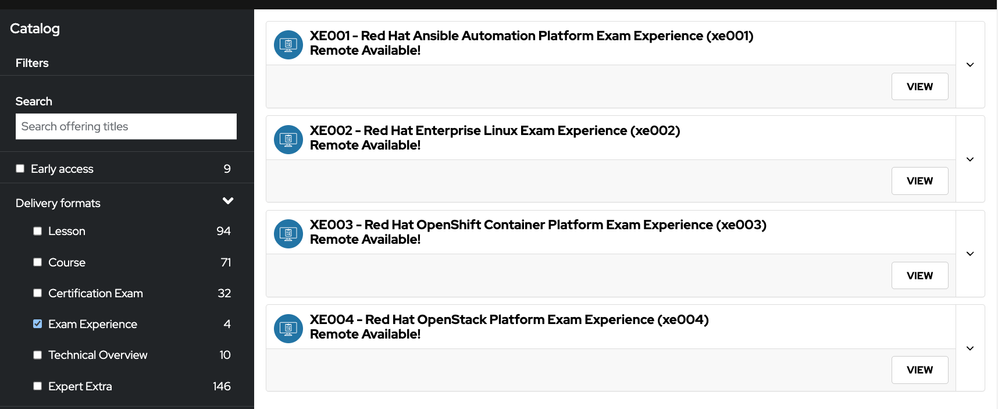Open the XE004 OpenStack Exam Experience title
This screenshot has width=998, height=409.
pyautogui.click(x=509, y=320)
